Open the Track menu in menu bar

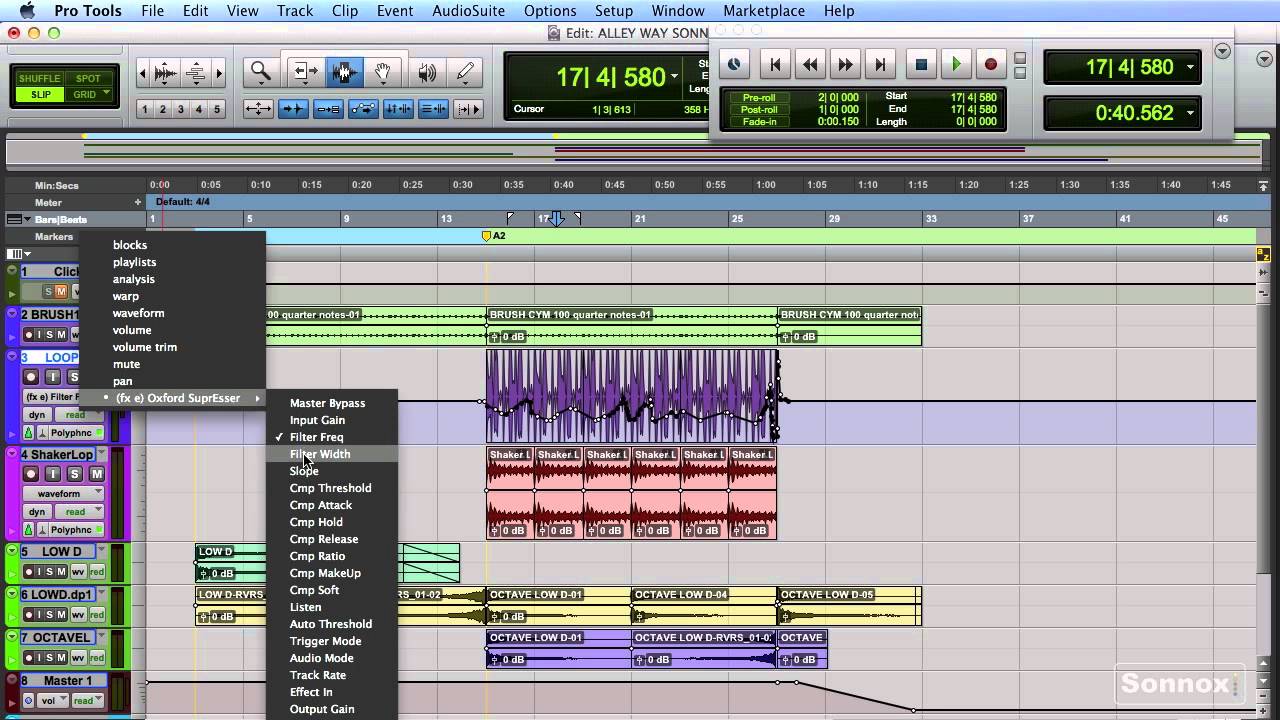click(x=295, y=11)
